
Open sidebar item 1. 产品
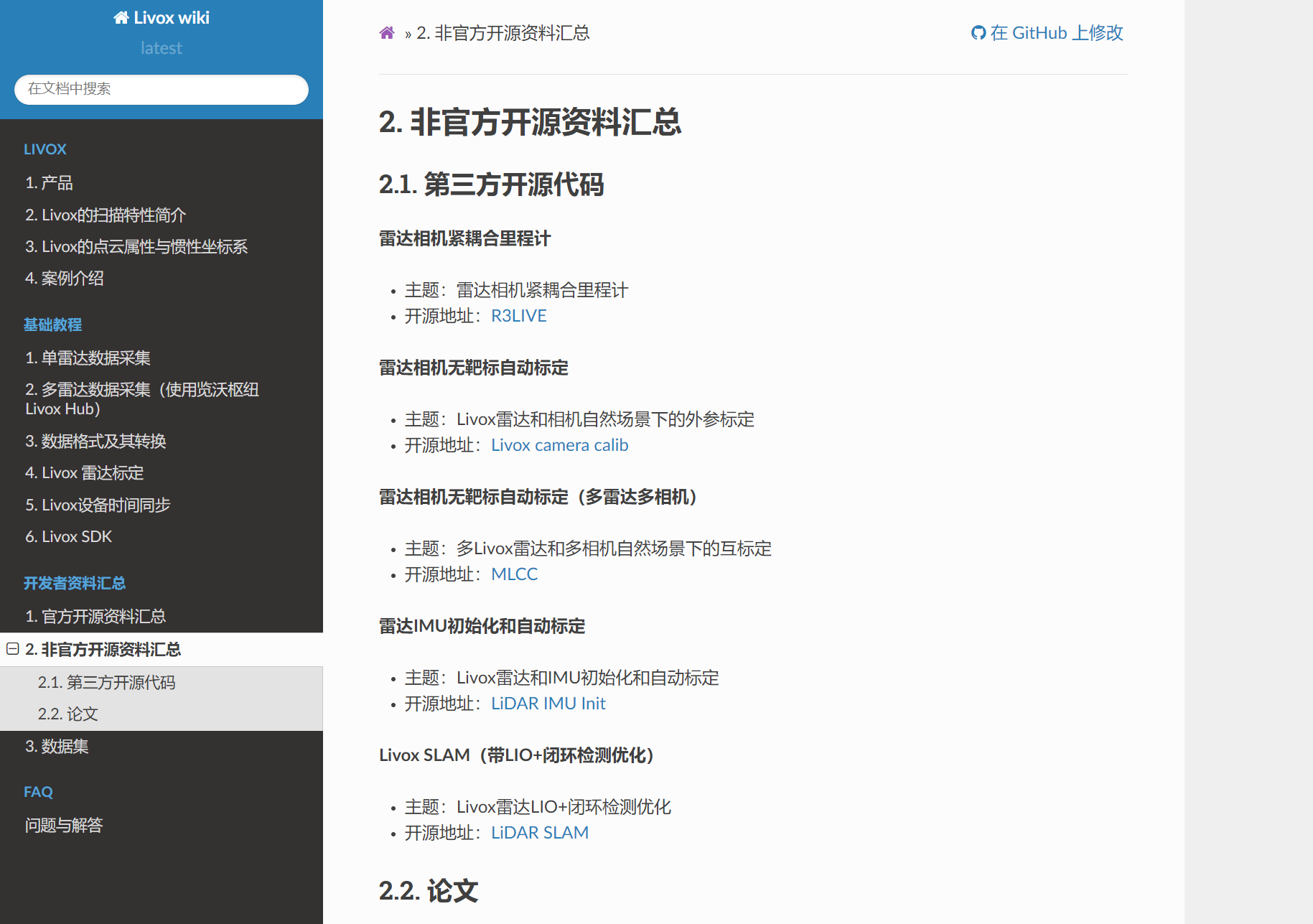pos(162,183)
